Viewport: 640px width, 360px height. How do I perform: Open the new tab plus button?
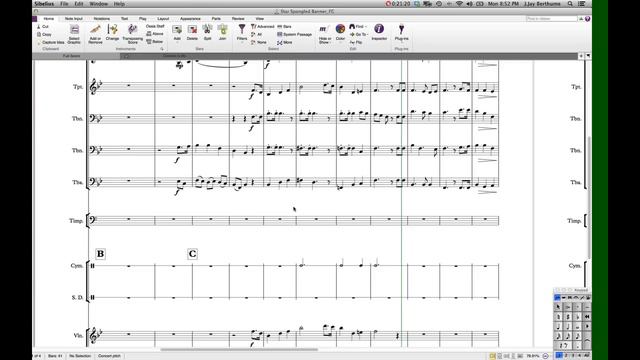pyautogui.click(x=581, y=56)
